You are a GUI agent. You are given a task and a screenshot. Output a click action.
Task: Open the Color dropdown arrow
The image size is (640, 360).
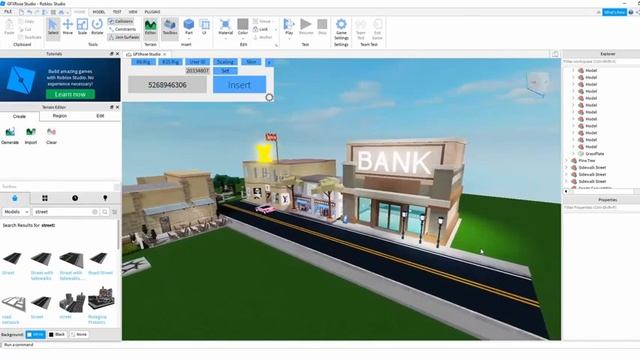pyautogui.click(x=243, y=39)
